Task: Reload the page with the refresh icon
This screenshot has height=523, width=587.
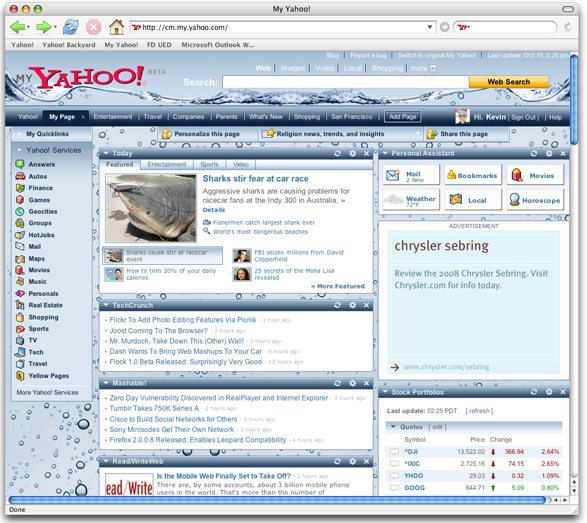Action: [x=70, y=27]
